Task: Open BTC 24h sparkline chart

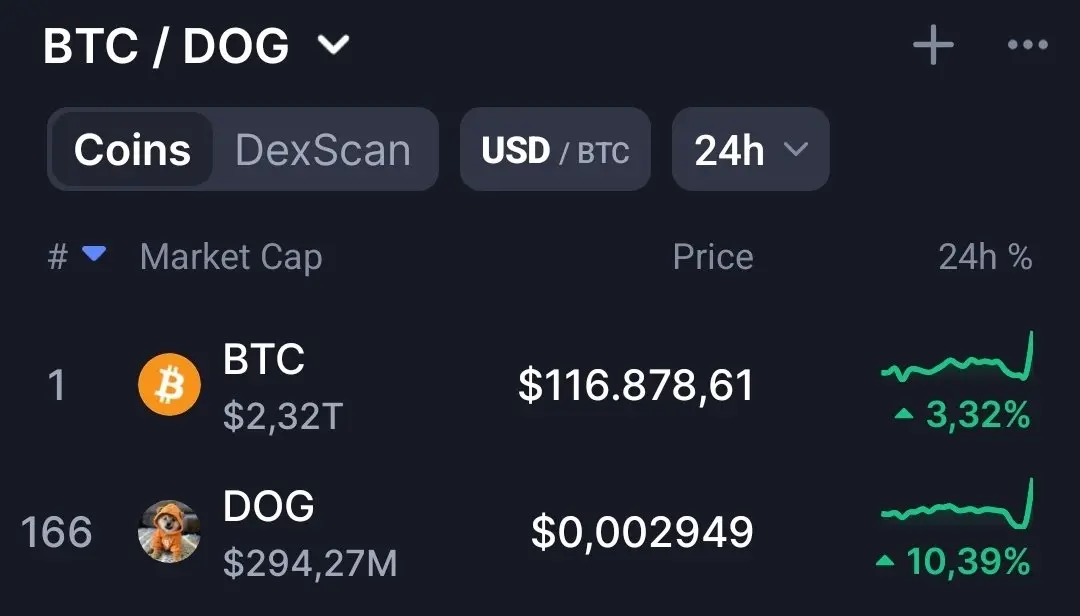Action: pos(957,358)
